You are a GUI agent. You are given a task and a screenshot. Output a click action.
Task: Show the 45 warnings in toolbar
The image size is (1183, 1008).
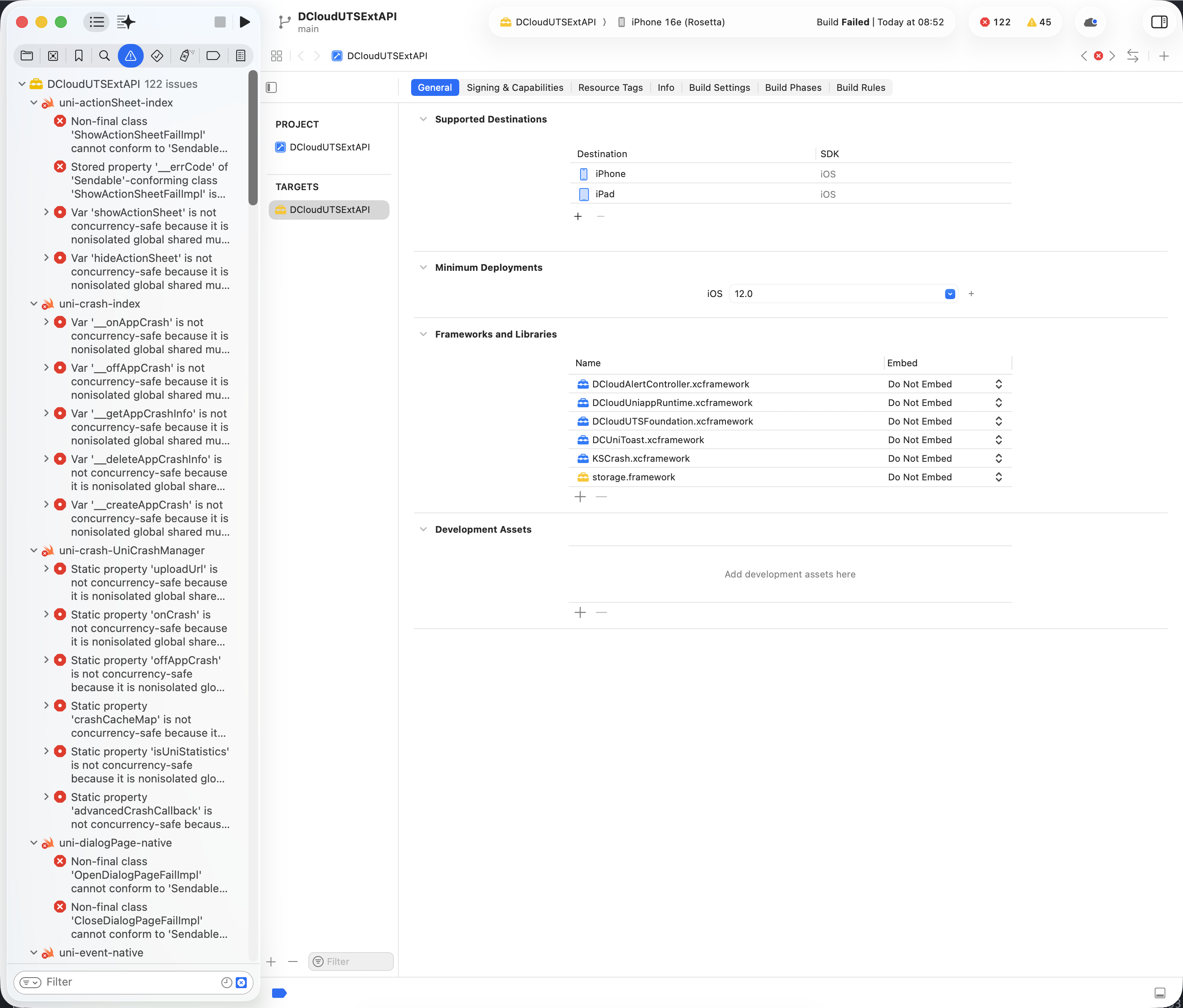pyautogui.click(x=1039, y=22)
